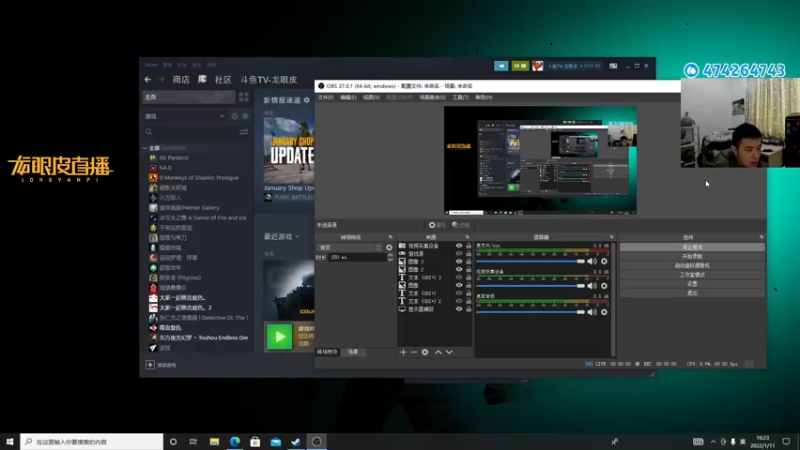Image resolution: width=800 pixels, height=450 pixels.
Task: Move the selected source up with the up arrow
Action: (x=438, y=352)
